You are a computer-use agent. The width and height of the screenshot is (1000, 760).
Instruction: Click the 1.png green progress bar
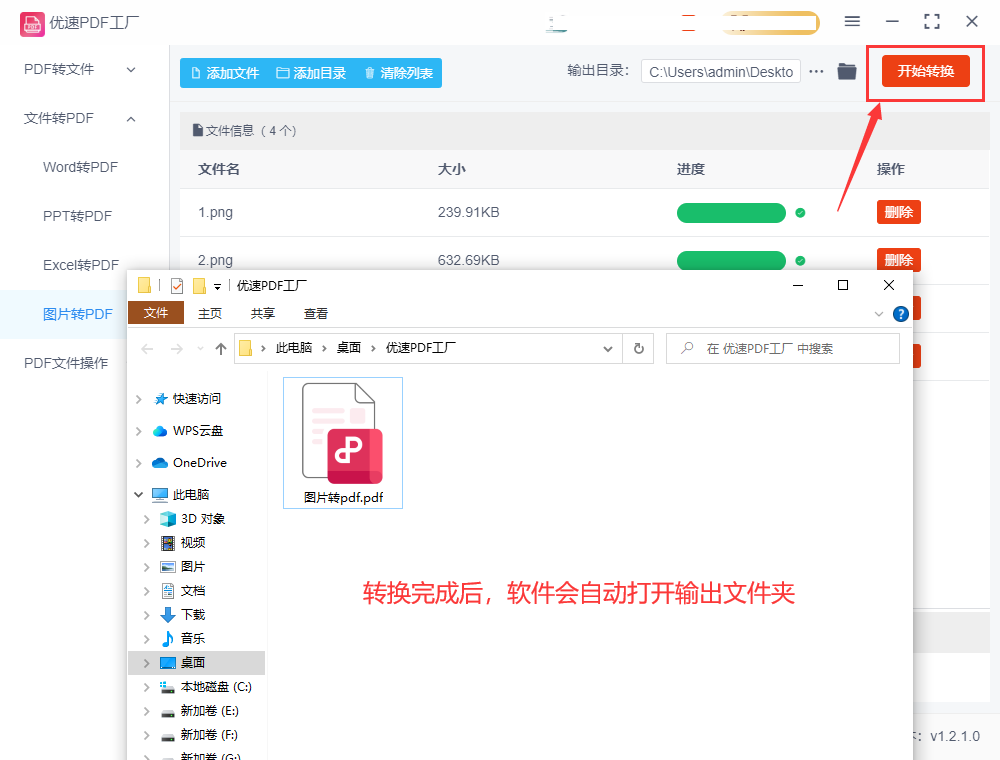pyautogui.click(x=731, y=213)
